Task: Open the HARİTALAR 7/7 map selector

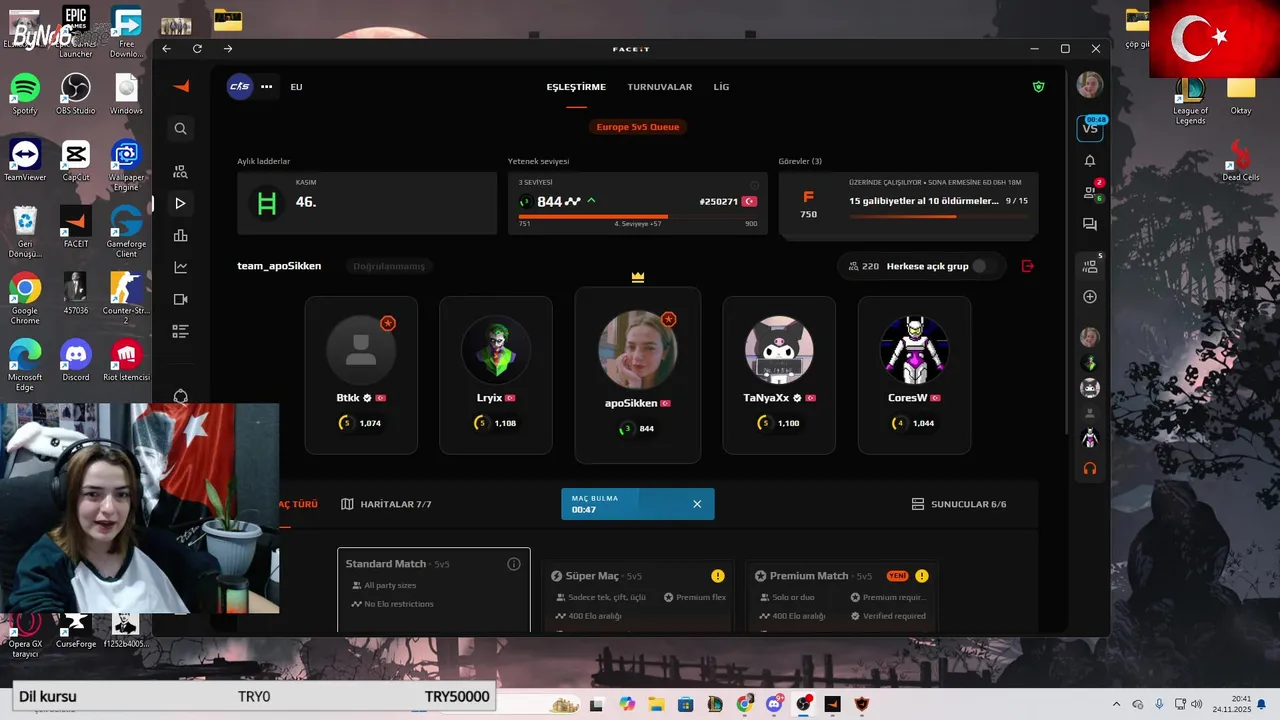Action: [x=386, y=504]
